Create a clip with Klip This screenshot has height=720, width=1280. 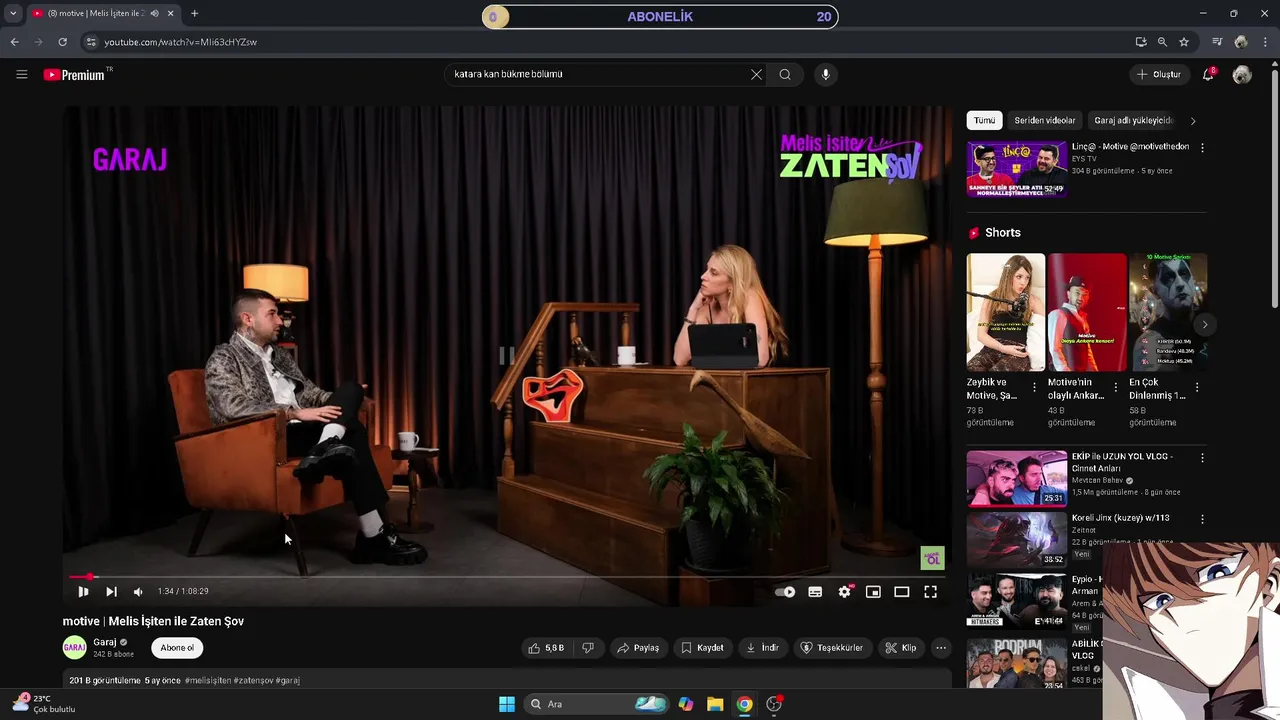(x=900, y=648)
